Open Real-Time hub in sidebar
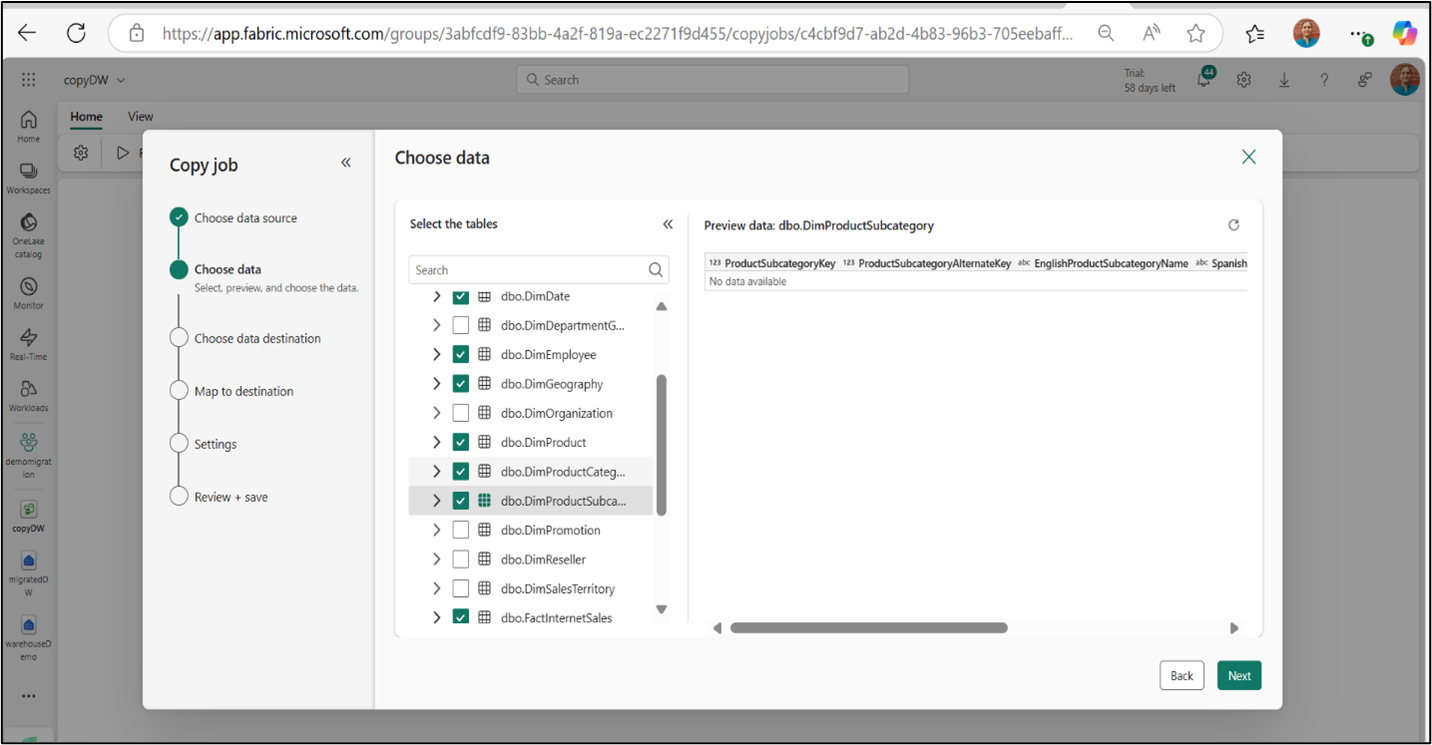Viewport: 1432px width, 745px height. click(x=28, y=344)
